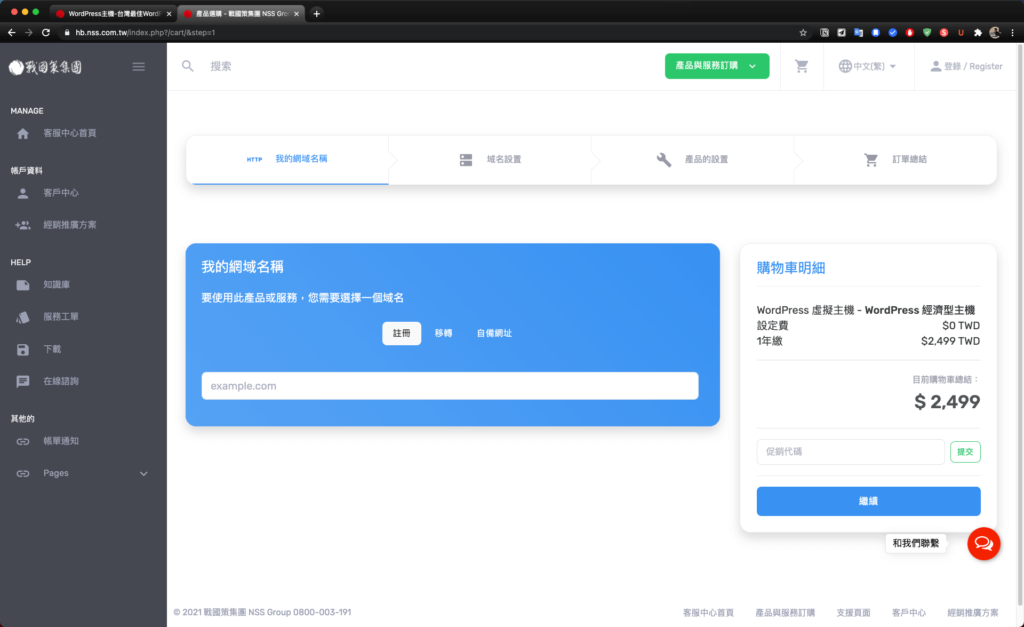1024x627 pixels.
Task: Open footer link 客服中心首頁
Action: point(709,613)
